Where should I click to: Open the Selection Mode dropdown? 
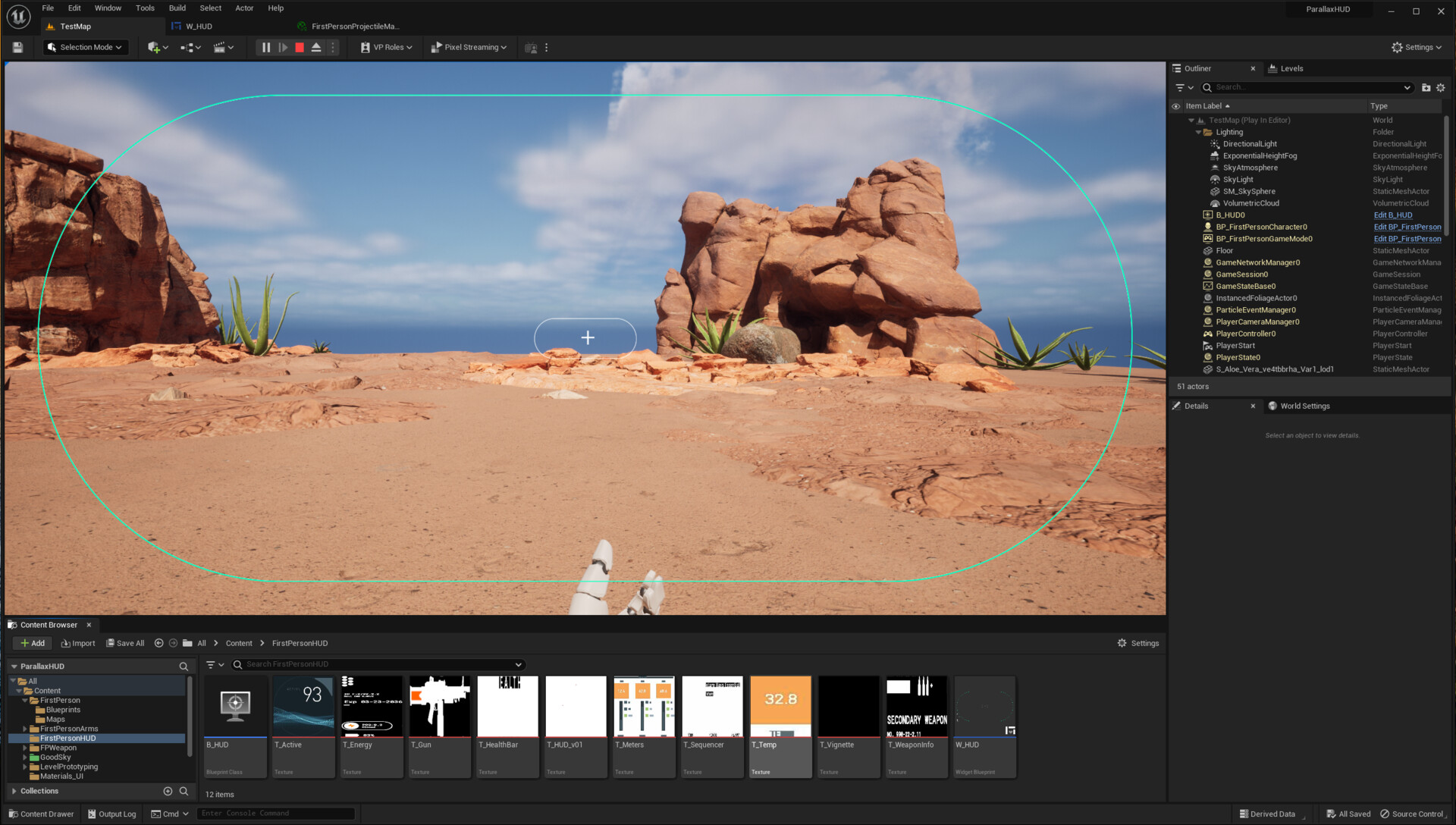[x=84, y=47]
